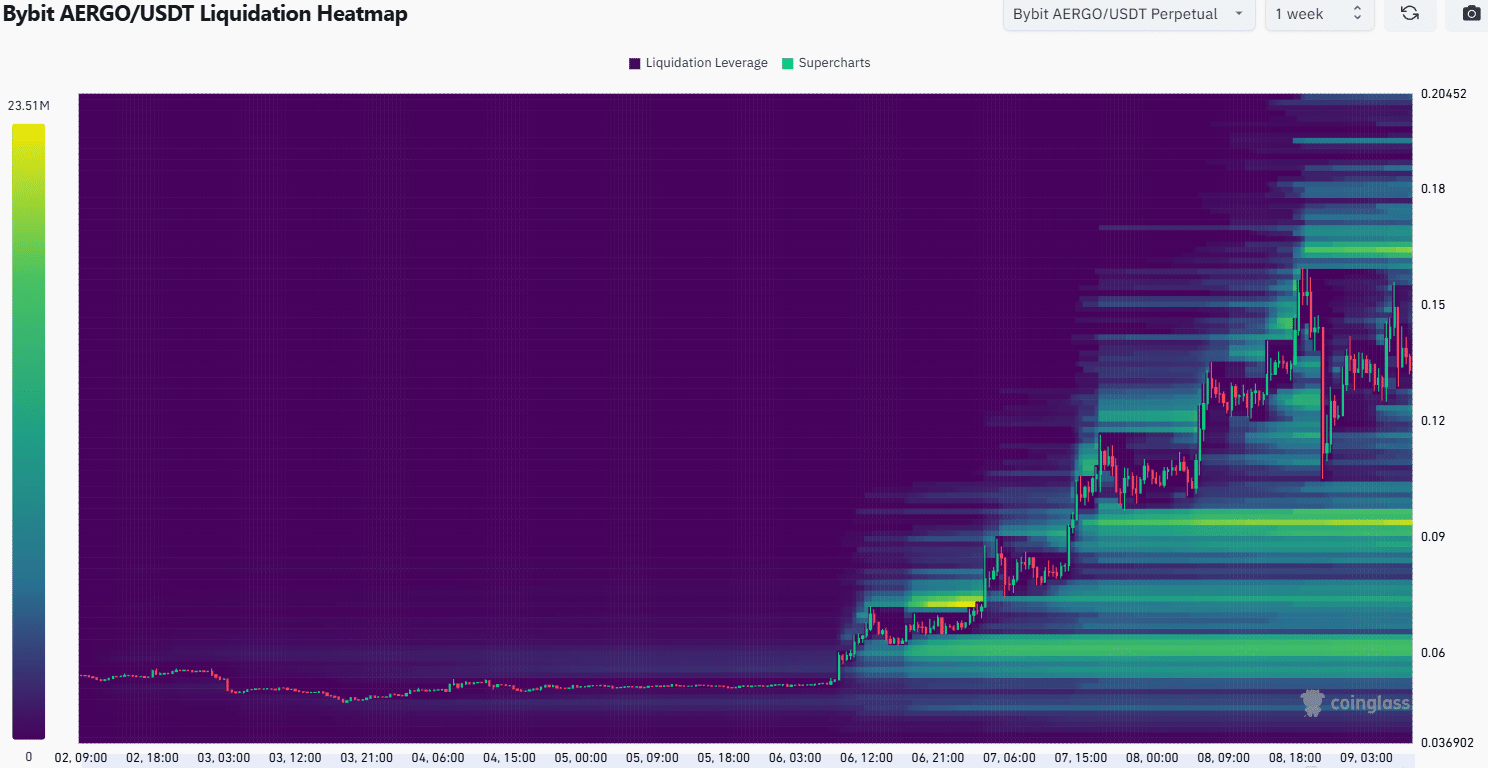This screenshot has width=1488, height=768.
Task: Click the Bybit AERGO/USDT Liquidation Heatmap title
Action: click(x=204, y=14)
